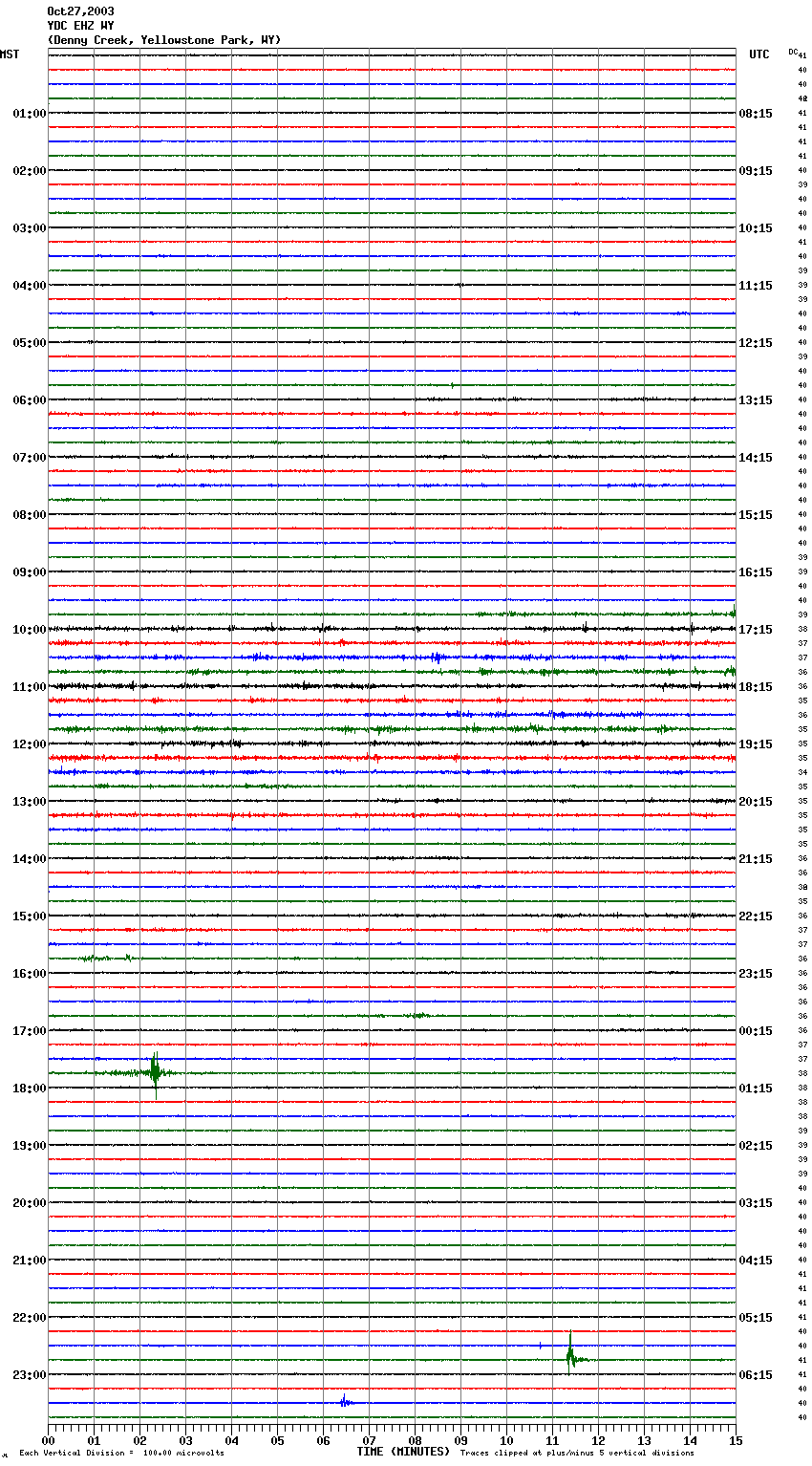Image resolution: width=812 pixels, height=1466 pixels.
Task: Click the 15 minute tick label on the x-axis
Action: click(736, 1441)
